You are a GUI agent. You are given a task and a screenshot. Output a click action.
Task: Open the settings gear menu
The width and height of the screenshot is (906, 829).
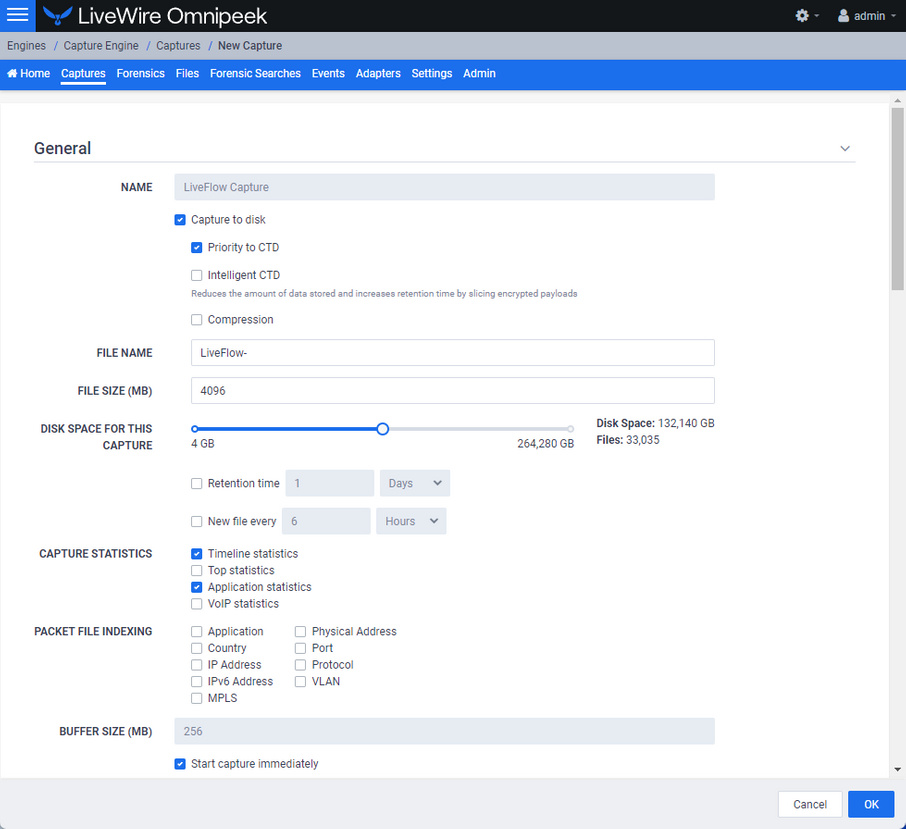(807, 16)
